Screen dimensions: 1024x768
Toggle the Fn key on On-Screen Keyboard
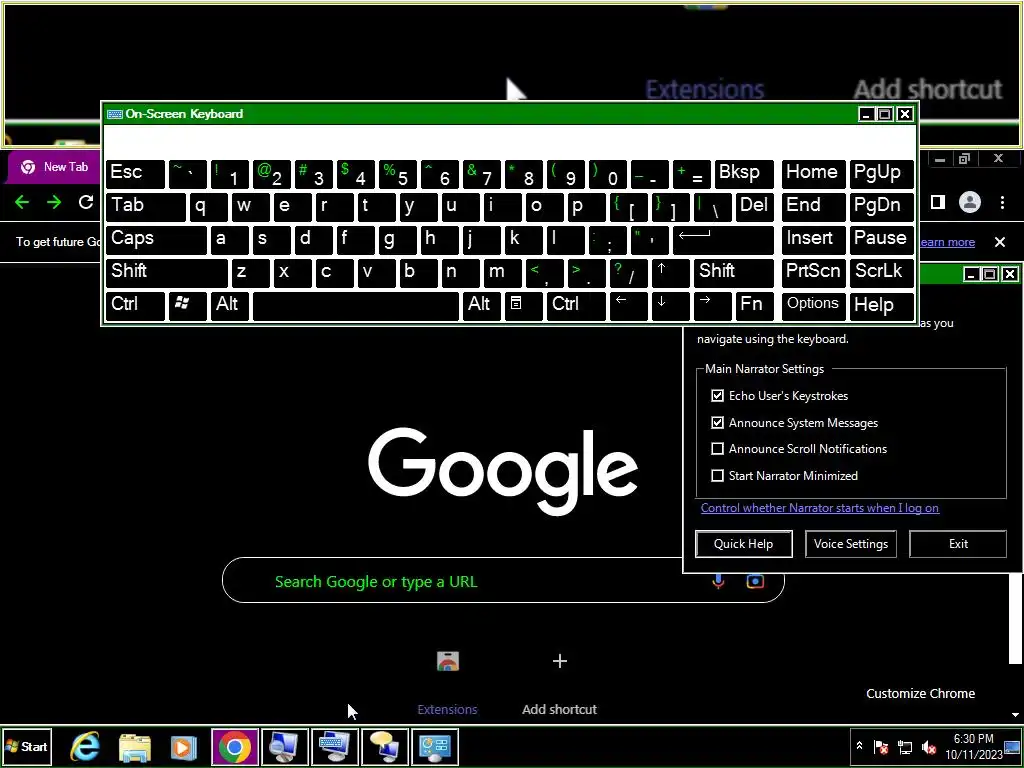[x=754, y=306]
